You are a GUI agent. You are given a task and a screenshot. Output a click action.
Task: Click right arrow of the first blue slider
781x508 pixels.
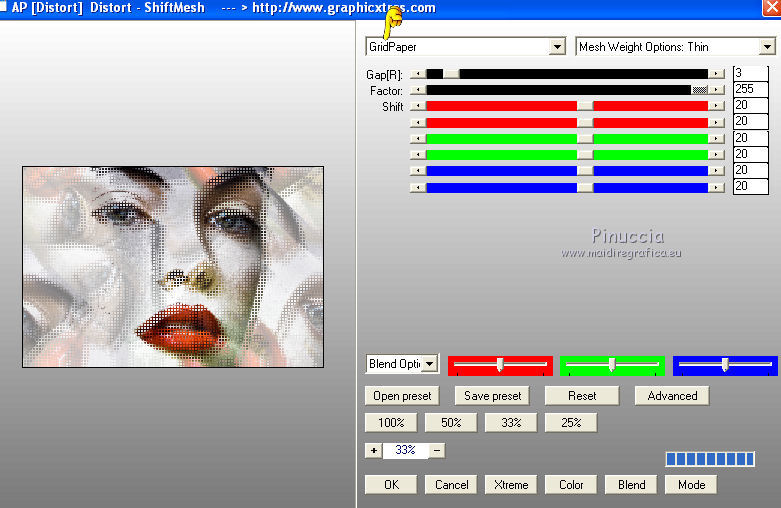pos(716,171)
